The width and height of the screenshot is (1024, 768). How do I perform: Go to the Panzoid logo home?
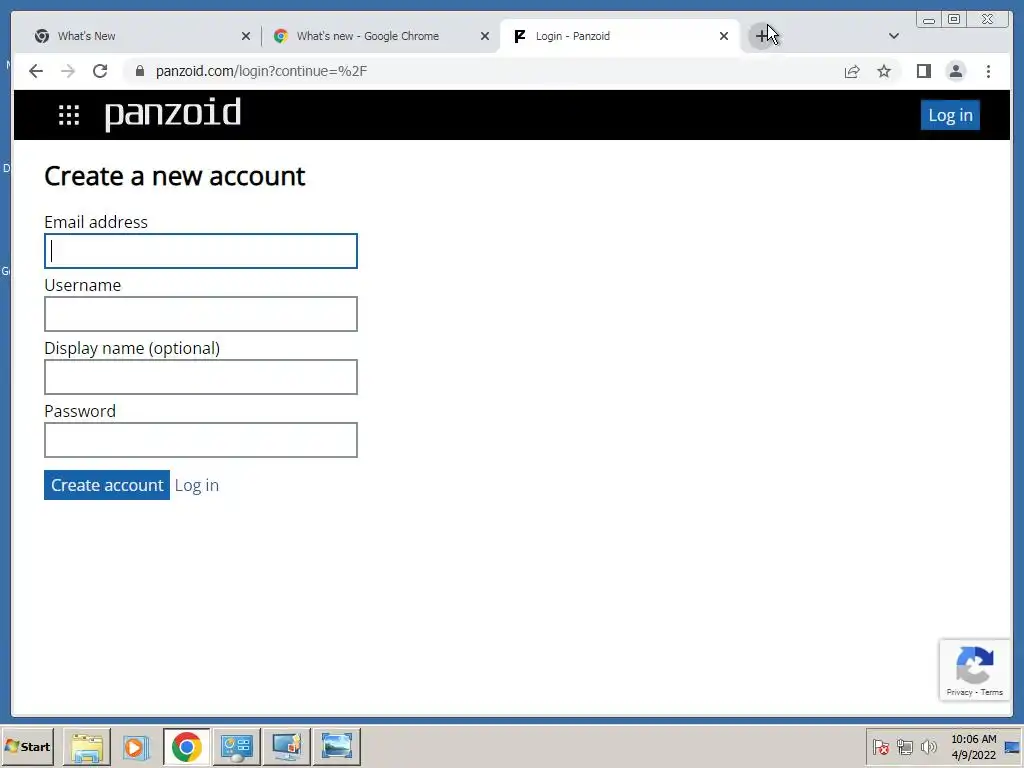(x=172, y=114)
